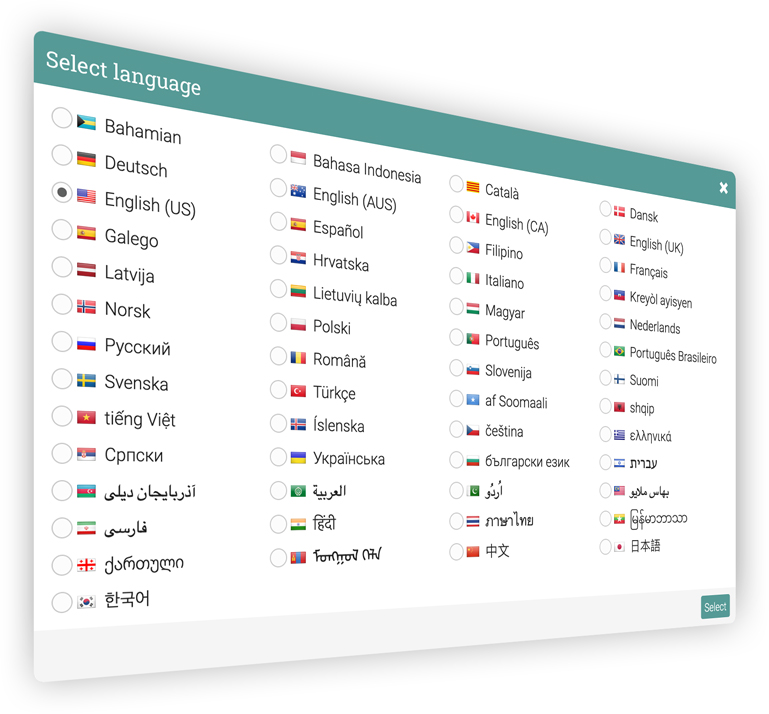Click the Georgian flag icon

pyautogui.click(x=86, y=565)
